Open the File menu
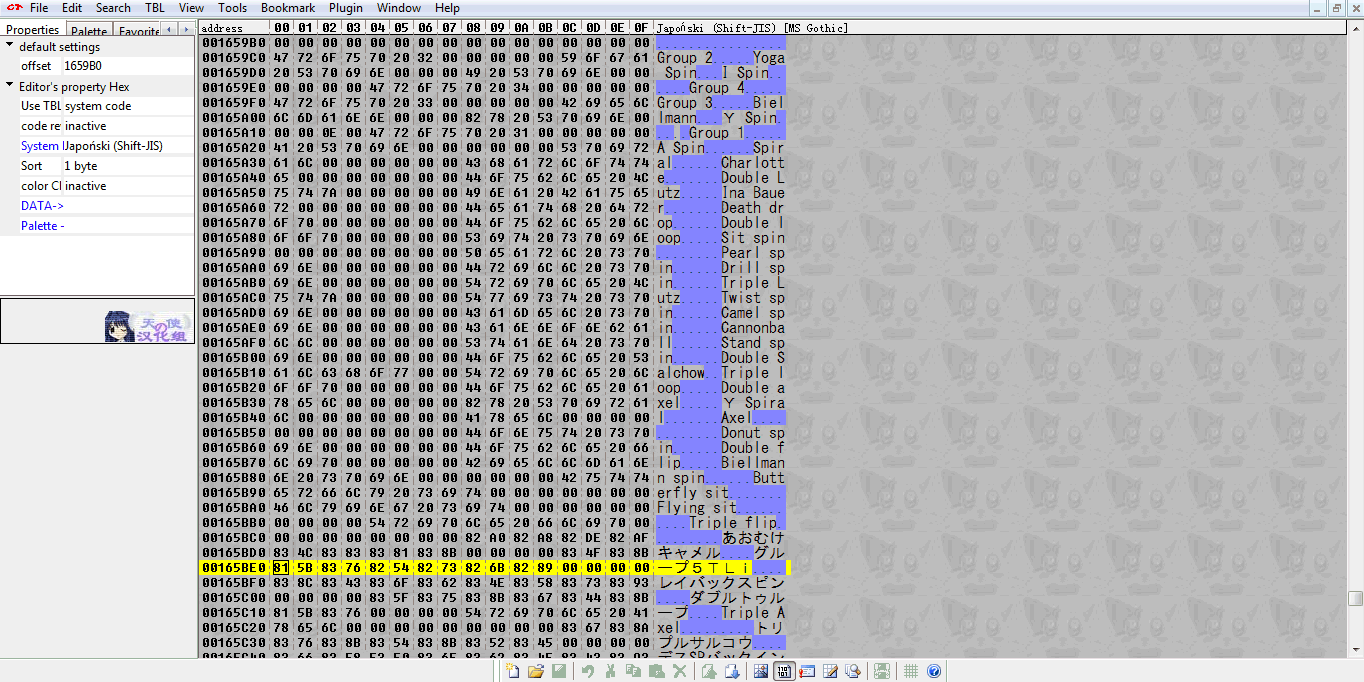 39,7
